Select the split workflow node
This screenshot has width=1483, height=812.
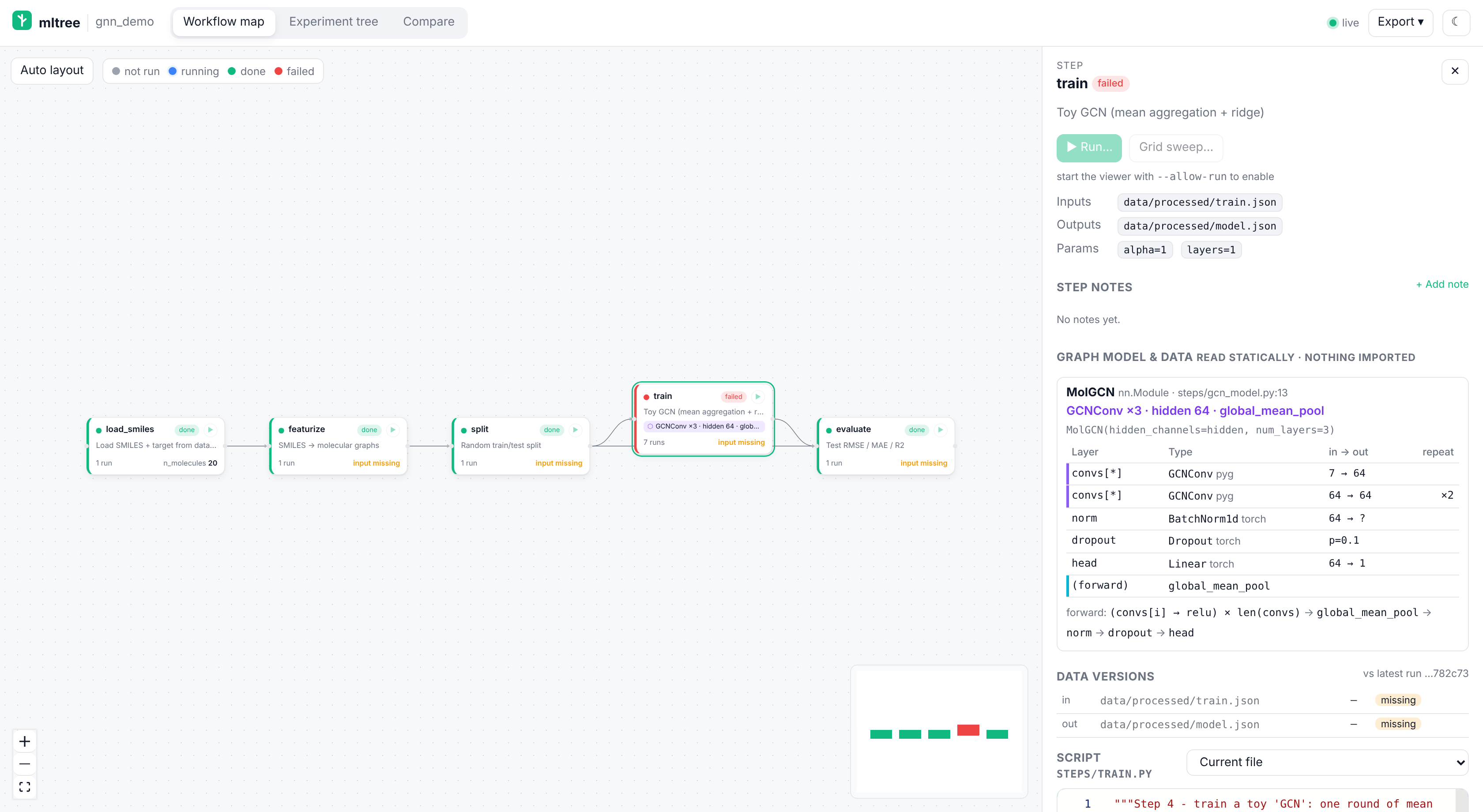coord(521,445)
